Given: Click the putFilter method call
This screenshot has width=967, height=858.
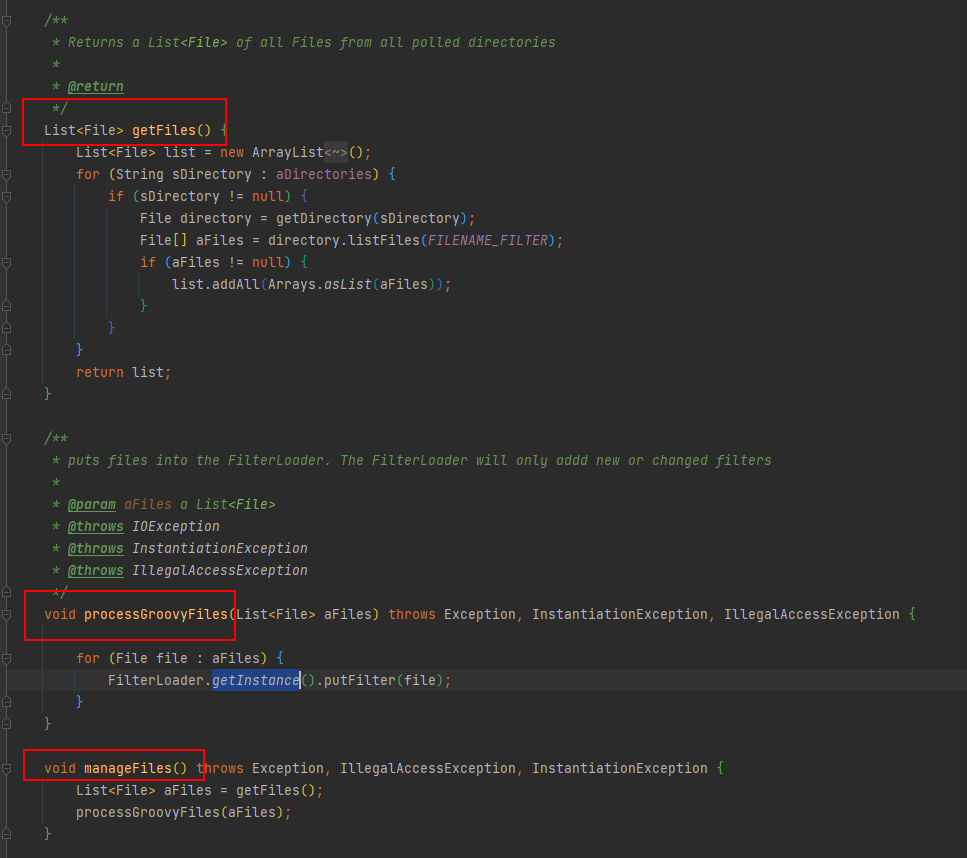Looking at the screenshot, I should [x=360, y=680].
